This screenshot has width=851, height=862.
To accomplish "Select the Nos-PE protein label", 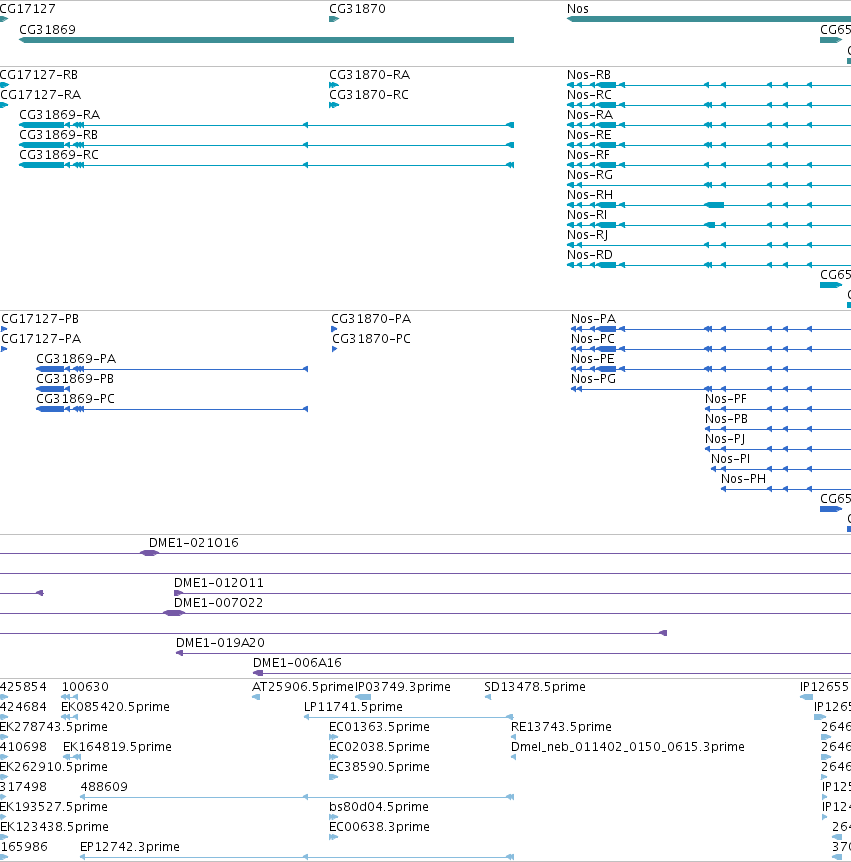I will (x=593, y=359).
